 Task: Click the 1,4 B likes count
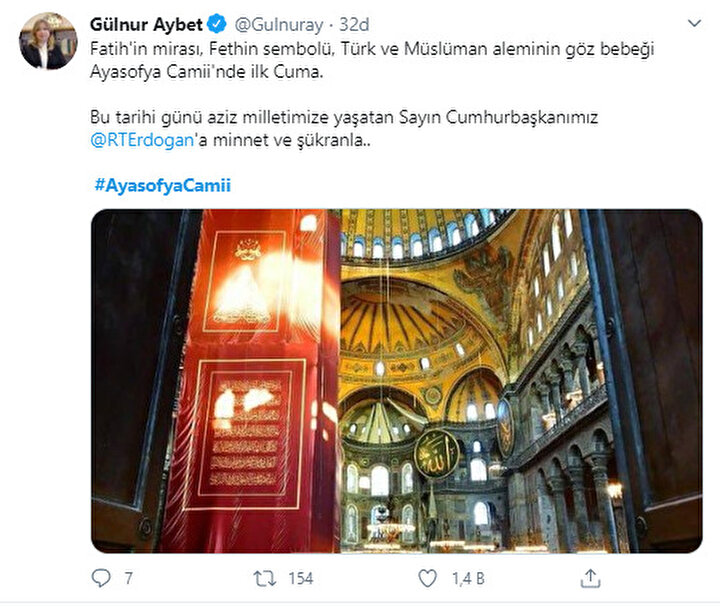pos(468,579)
